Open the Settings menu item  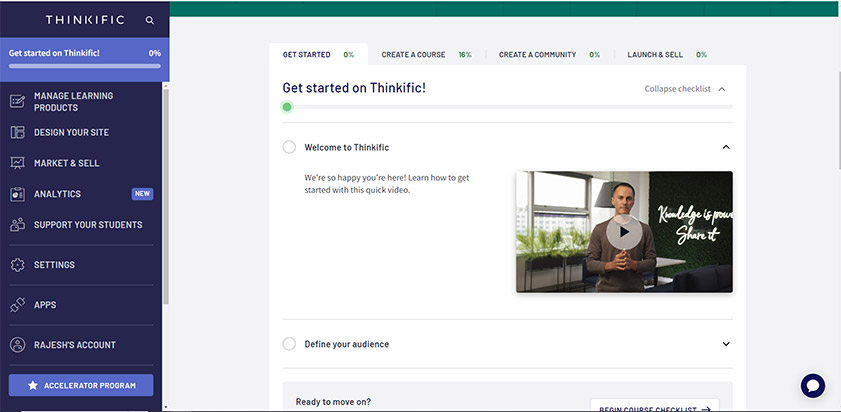coord(81,264)
